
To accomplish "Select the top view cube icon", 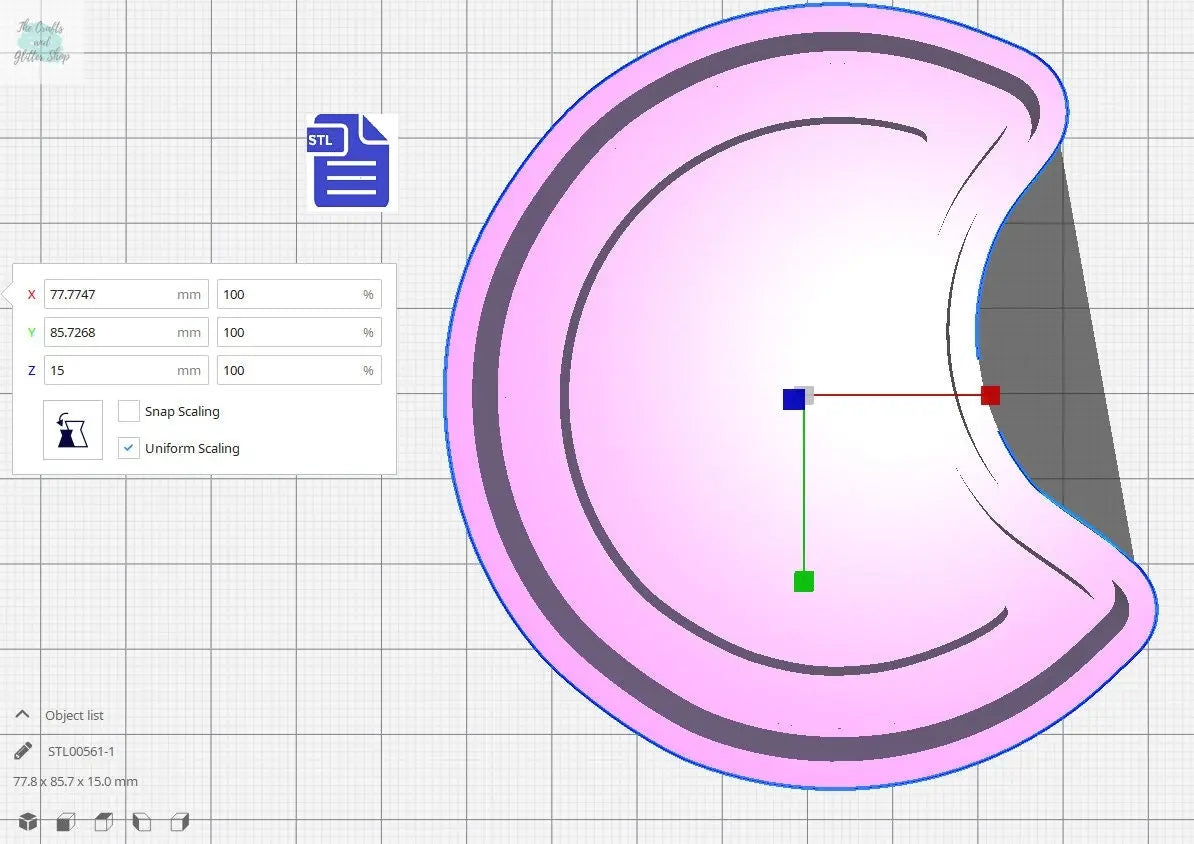I will point(103,820).
